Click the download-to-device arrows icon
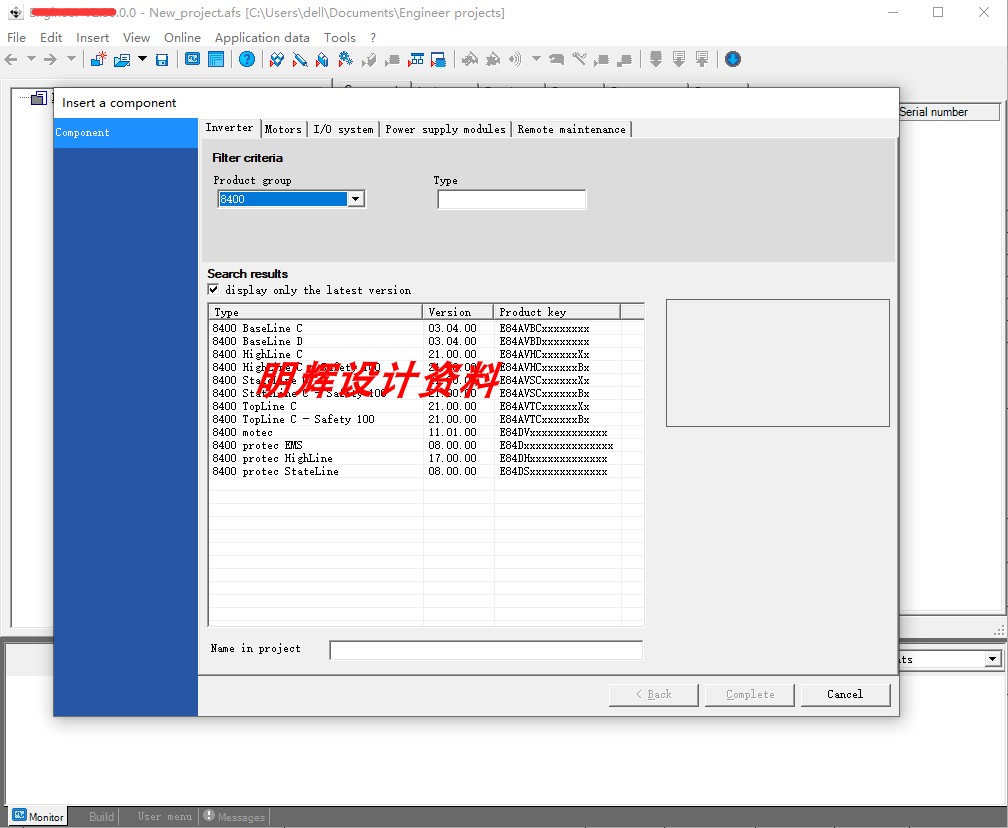 656,59
